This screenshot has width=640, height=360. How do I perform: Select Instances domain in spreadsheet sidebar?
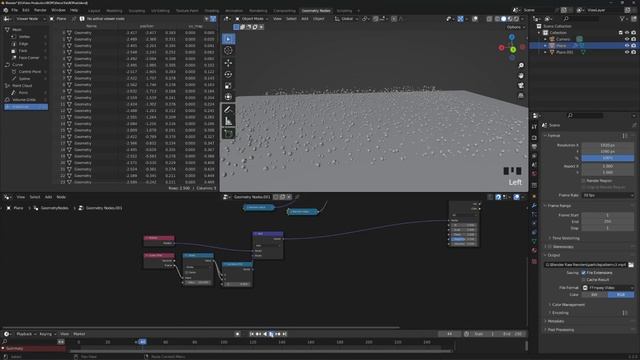point(26,107)
